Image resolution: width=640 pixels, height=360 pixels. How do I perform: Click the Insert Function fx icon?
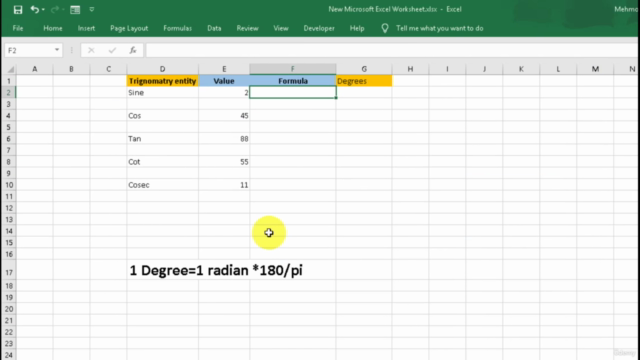pos(133,50)
